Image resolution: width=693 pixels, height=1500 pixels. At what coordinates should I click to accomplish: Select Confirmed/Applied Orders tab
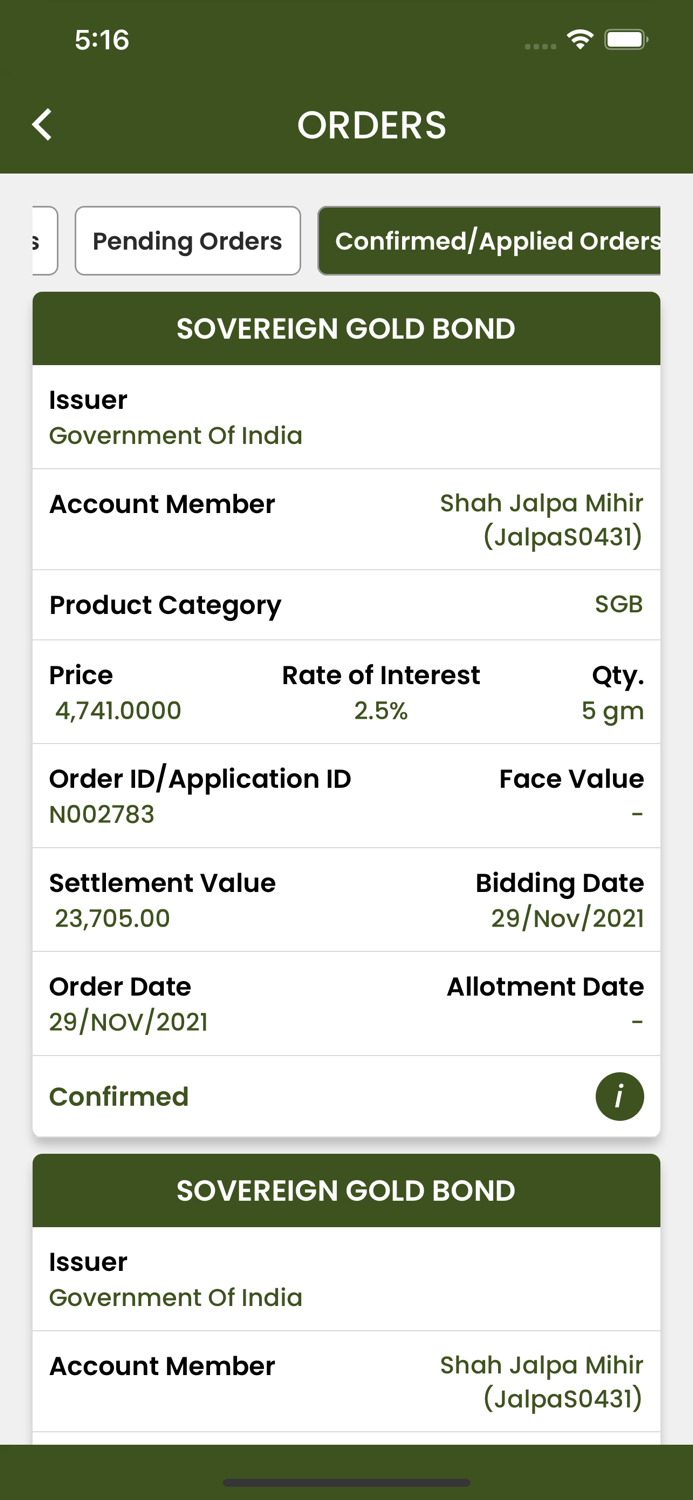pos(490,241)
